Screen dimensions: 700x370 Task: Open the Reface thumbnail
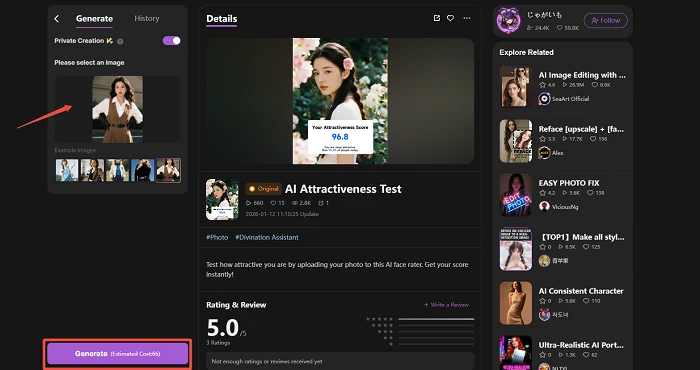tap(516, 141)
